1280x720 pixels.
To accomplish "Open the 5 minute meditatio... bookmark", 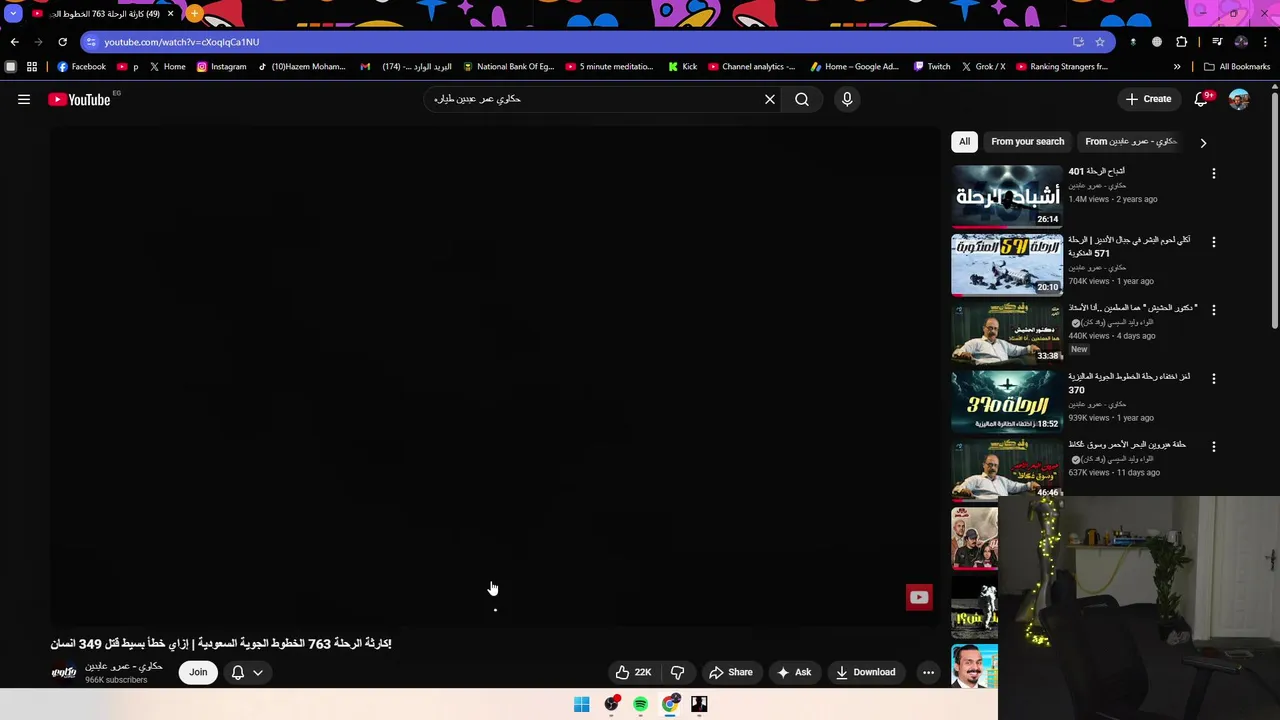I will click(609, 67).
